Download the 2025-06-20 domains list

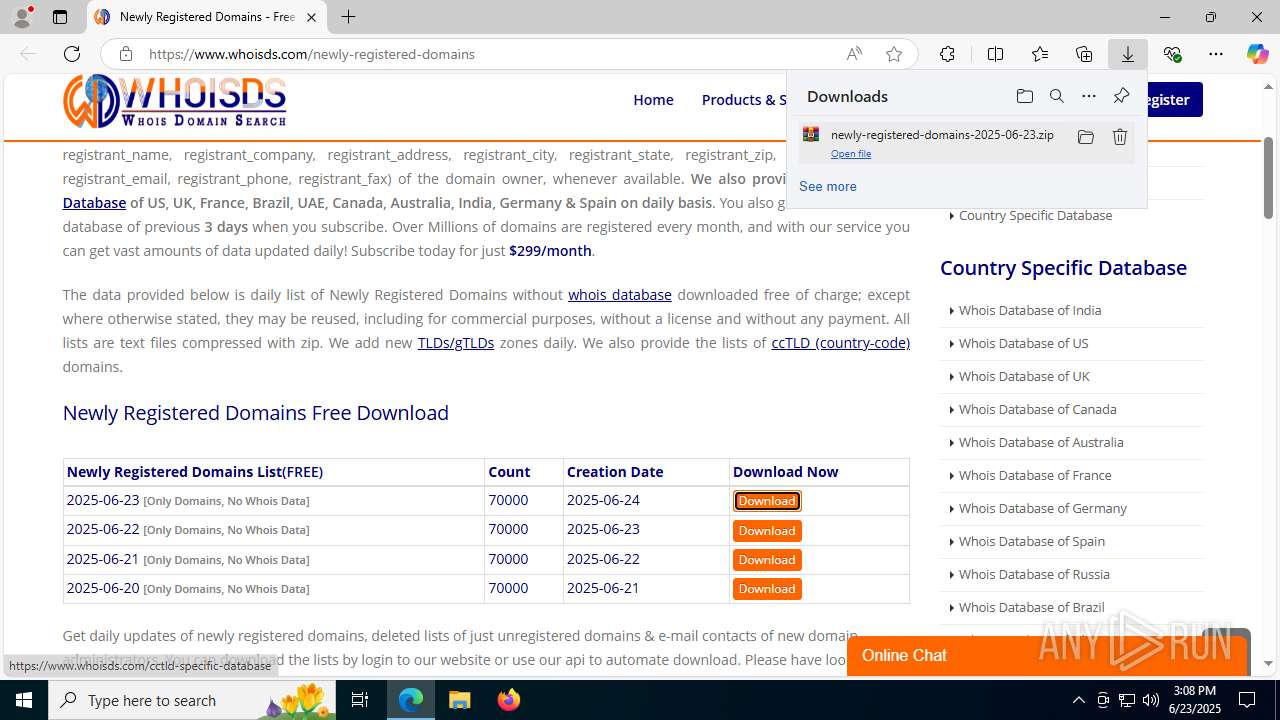click(767, 589)
